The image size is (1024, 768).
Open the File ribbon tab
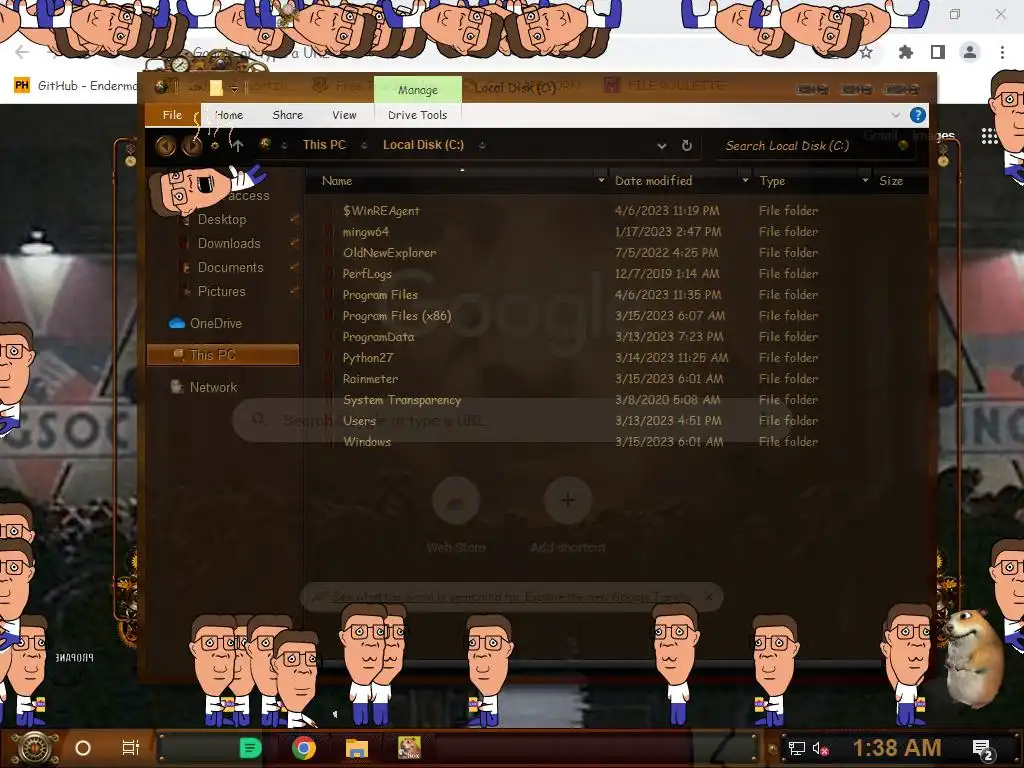click(172, 115)
